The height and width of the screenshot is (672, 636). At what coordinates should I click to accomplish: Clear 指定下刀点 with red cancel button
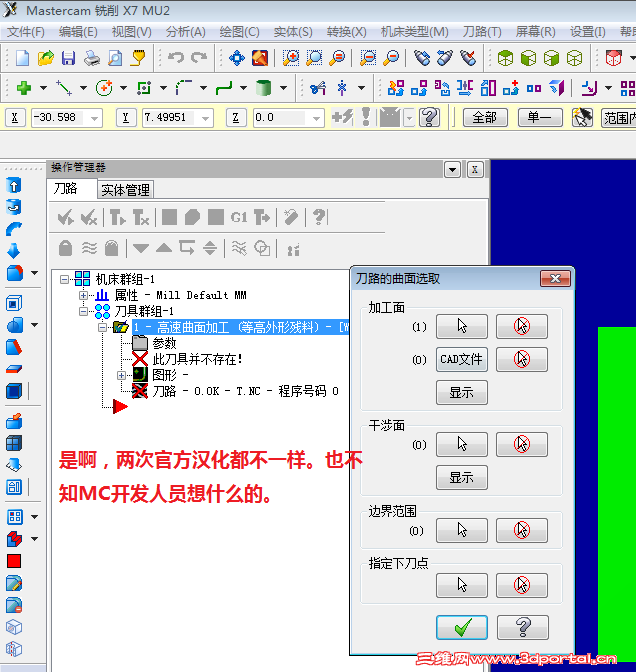[522, 585]
